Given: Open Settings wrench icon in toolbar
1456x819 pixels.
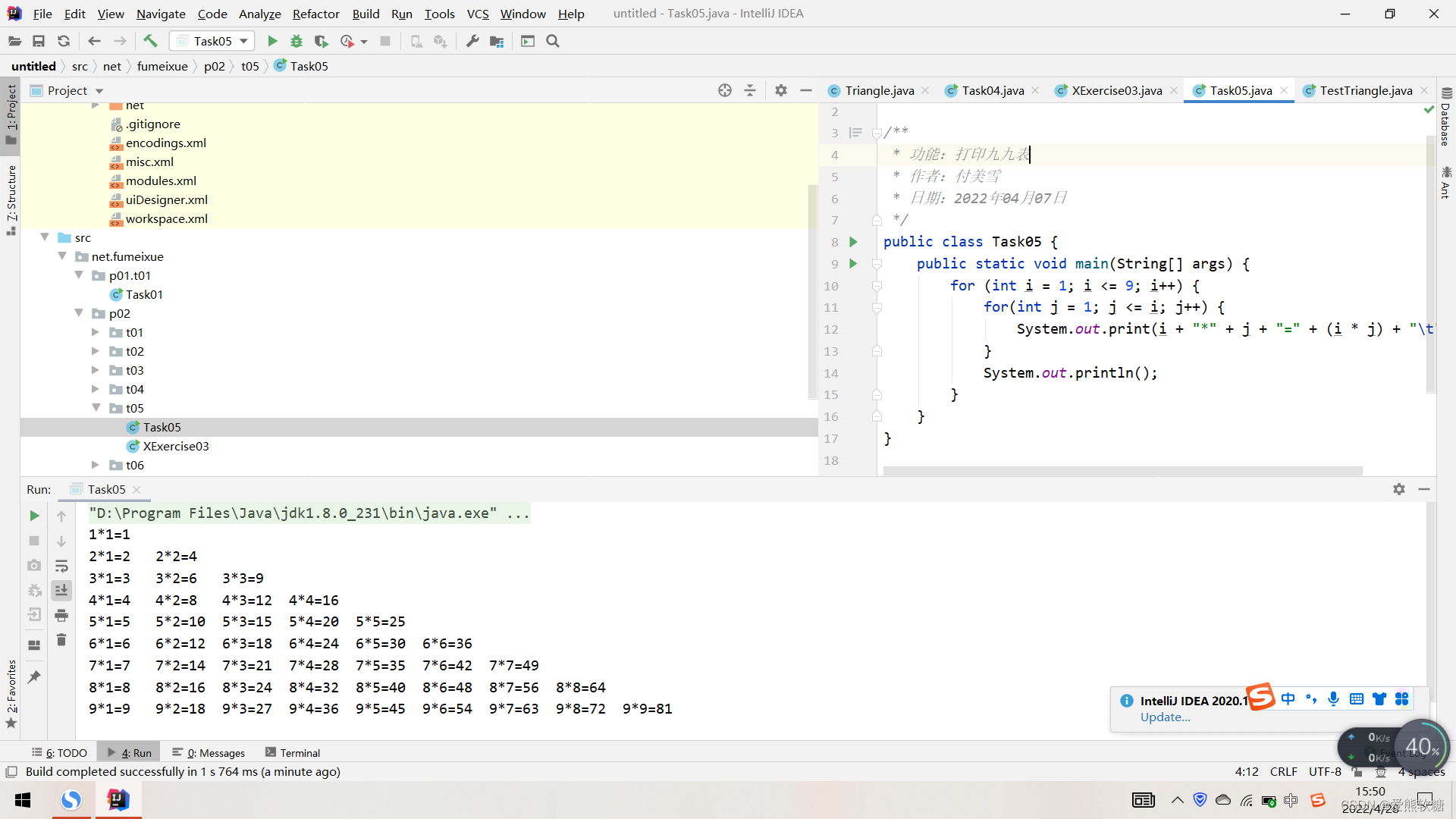Looking at the screenshot, I should [472, 41].
